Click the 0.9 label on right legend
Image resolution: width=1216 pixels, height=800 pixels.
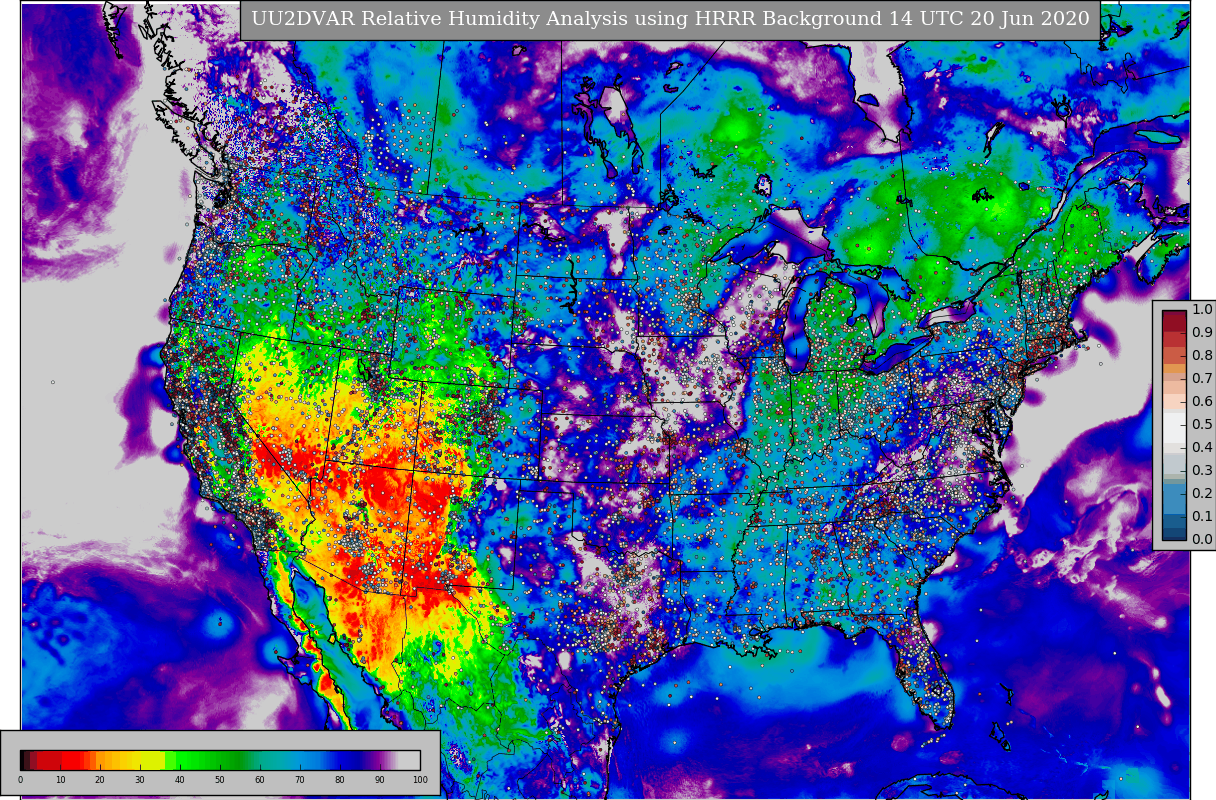tap(1202, 333)
